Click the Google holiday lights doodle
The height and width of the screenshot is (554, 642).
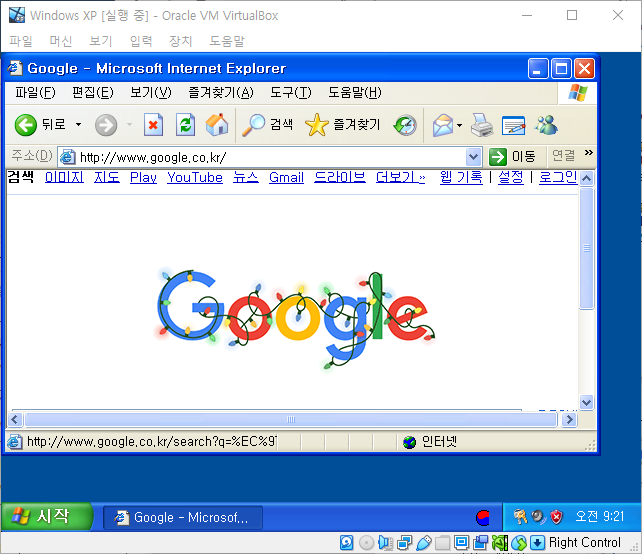[x=296, y=320]
